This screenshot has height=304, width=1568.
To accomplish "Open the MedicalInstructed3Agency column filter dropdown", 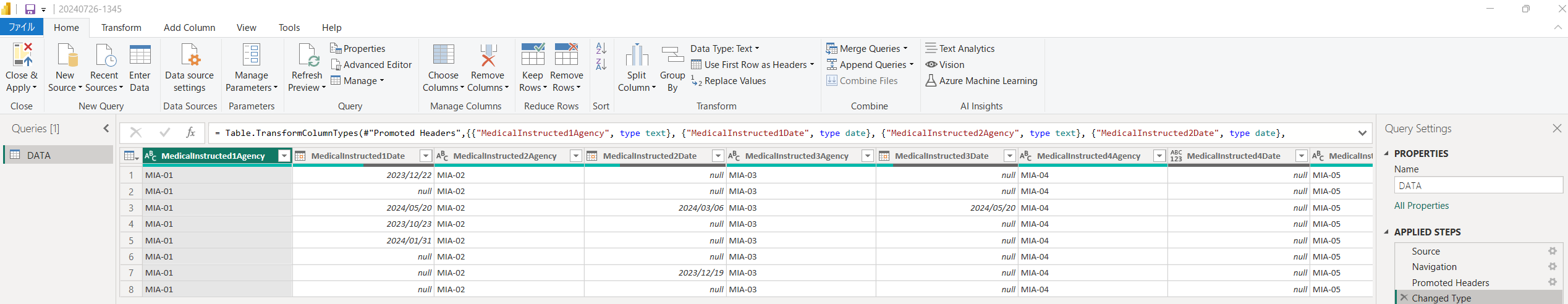I will (868, 156).
